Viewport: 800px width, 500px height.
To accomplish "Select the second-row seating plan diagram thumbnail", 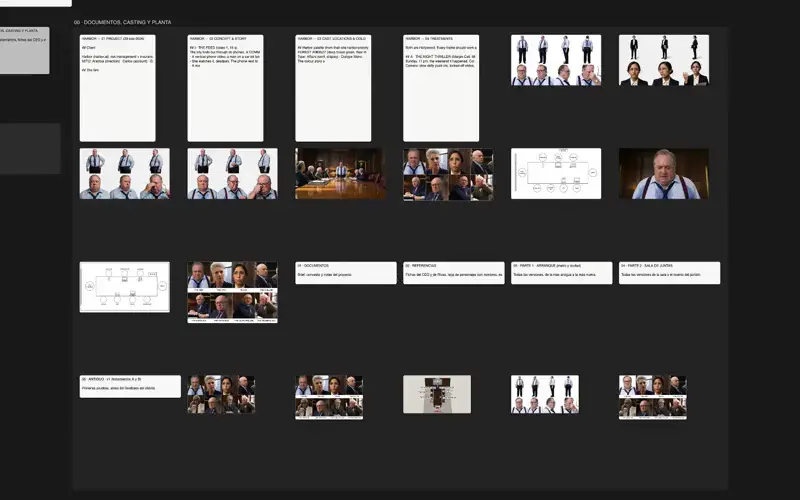I will [x=556, y=173].
